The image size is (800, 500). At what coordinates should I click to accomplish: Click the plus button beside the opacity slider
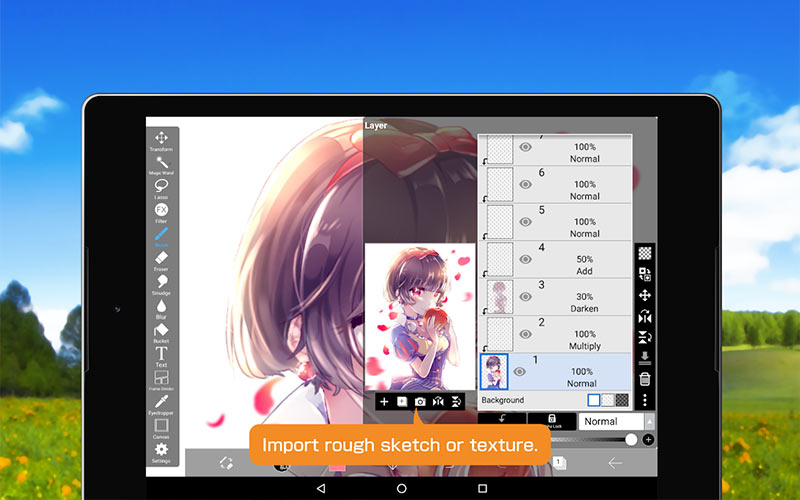click(648, 440)
